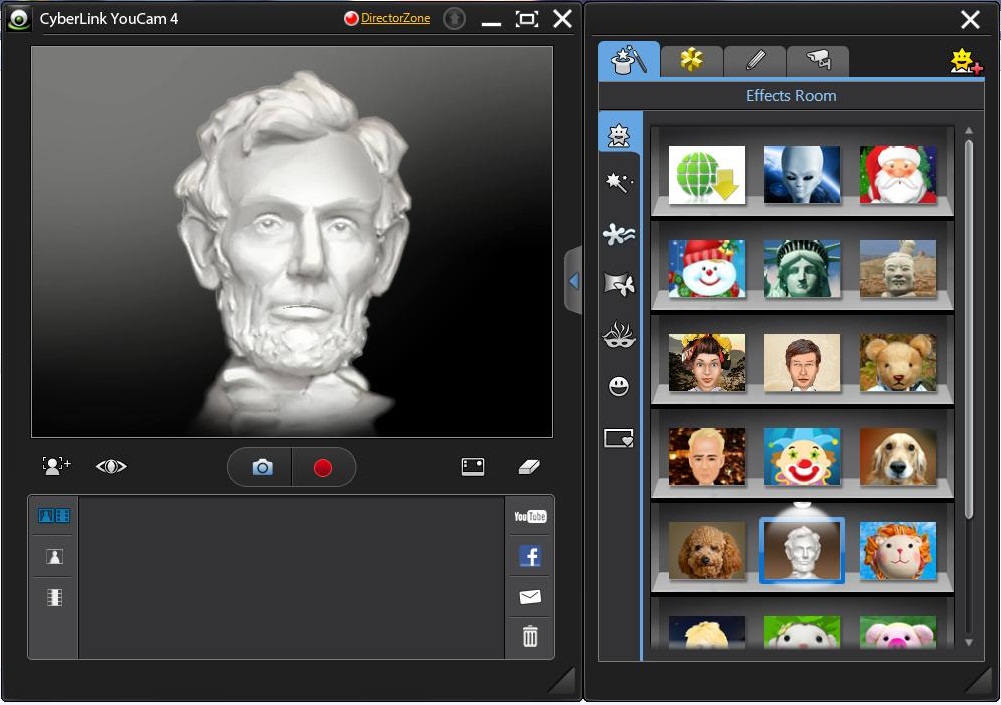Select the Lincoln bust avatar
The height and width of the screenshot is (705, 1001).
click(x=802, y=550)
